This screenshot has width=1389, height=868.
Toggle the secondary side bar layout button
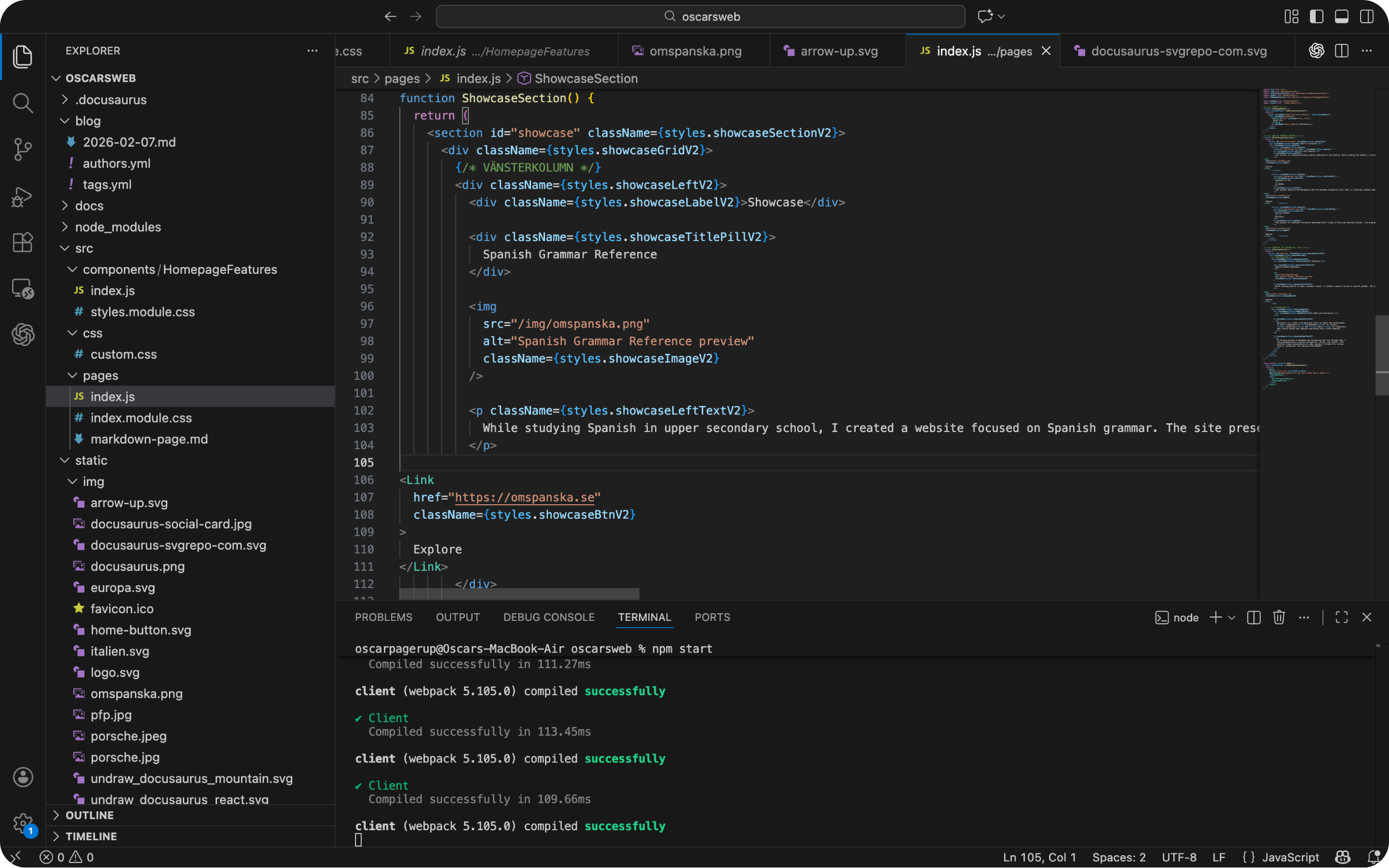pyautogui.click(x=1367, y=17)
